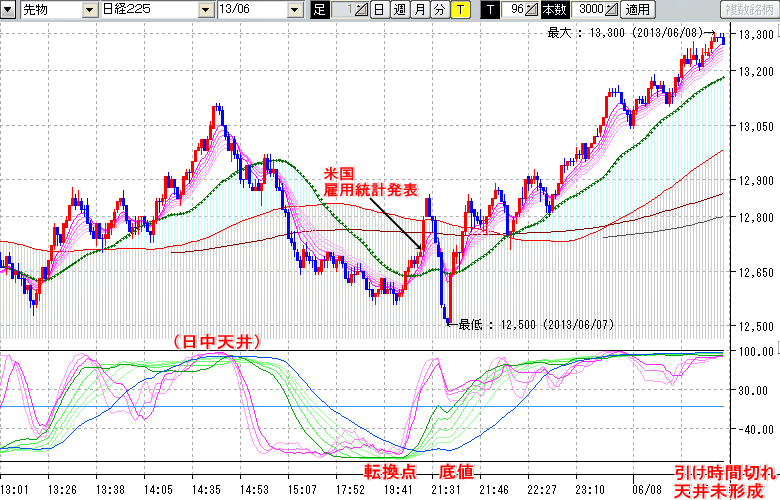Click inside the 3000 bar count field
The height and width of the screenshot is (500, 780).
pos(589,10)
